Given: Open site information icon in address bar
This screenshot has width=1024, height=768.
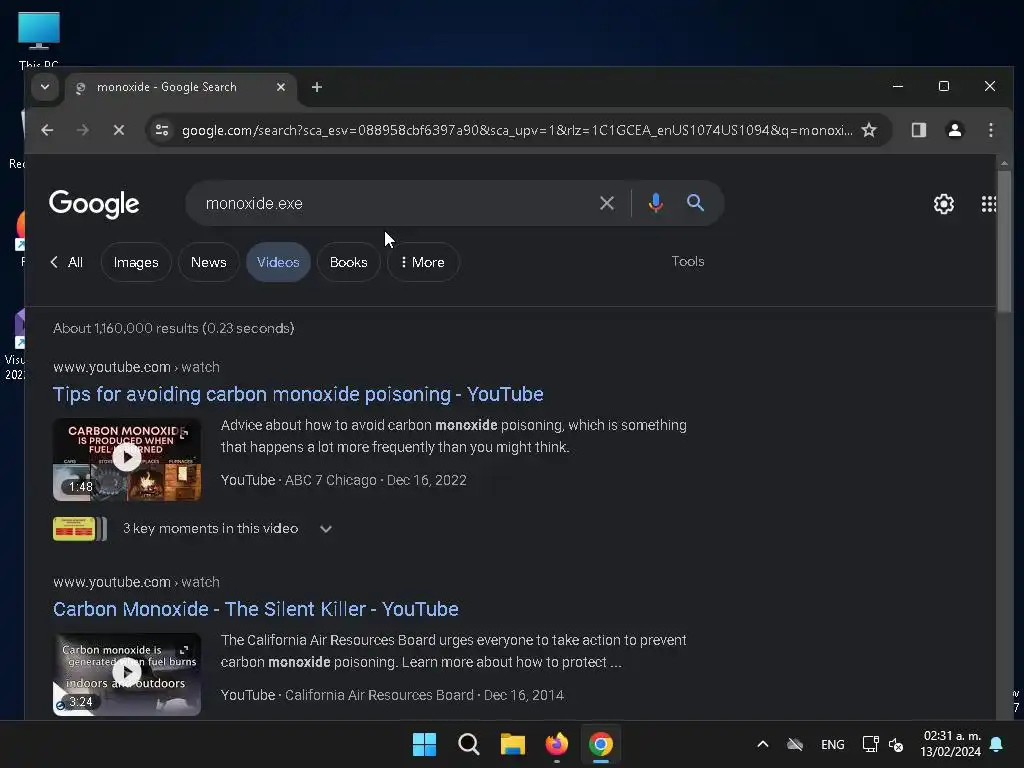Looking at the screenshot, I should point(162,130).
